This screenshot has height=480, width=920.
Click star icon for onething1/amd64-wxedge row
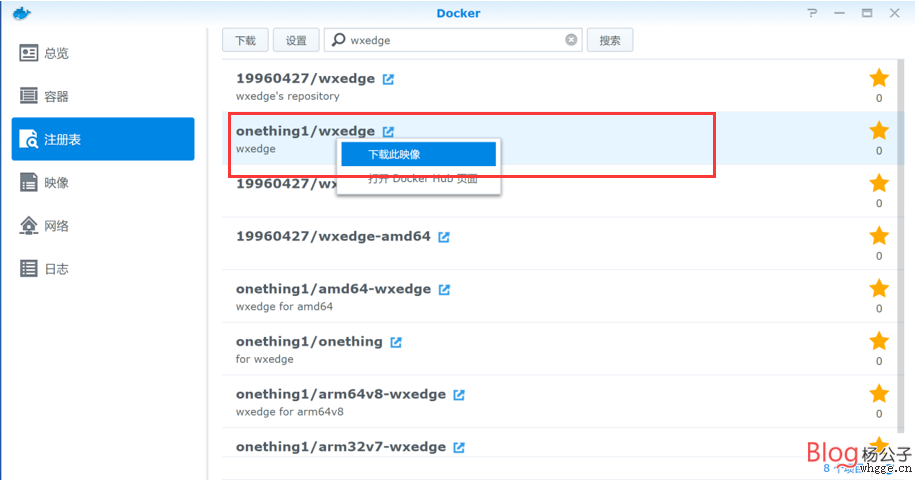click(879, 288)
